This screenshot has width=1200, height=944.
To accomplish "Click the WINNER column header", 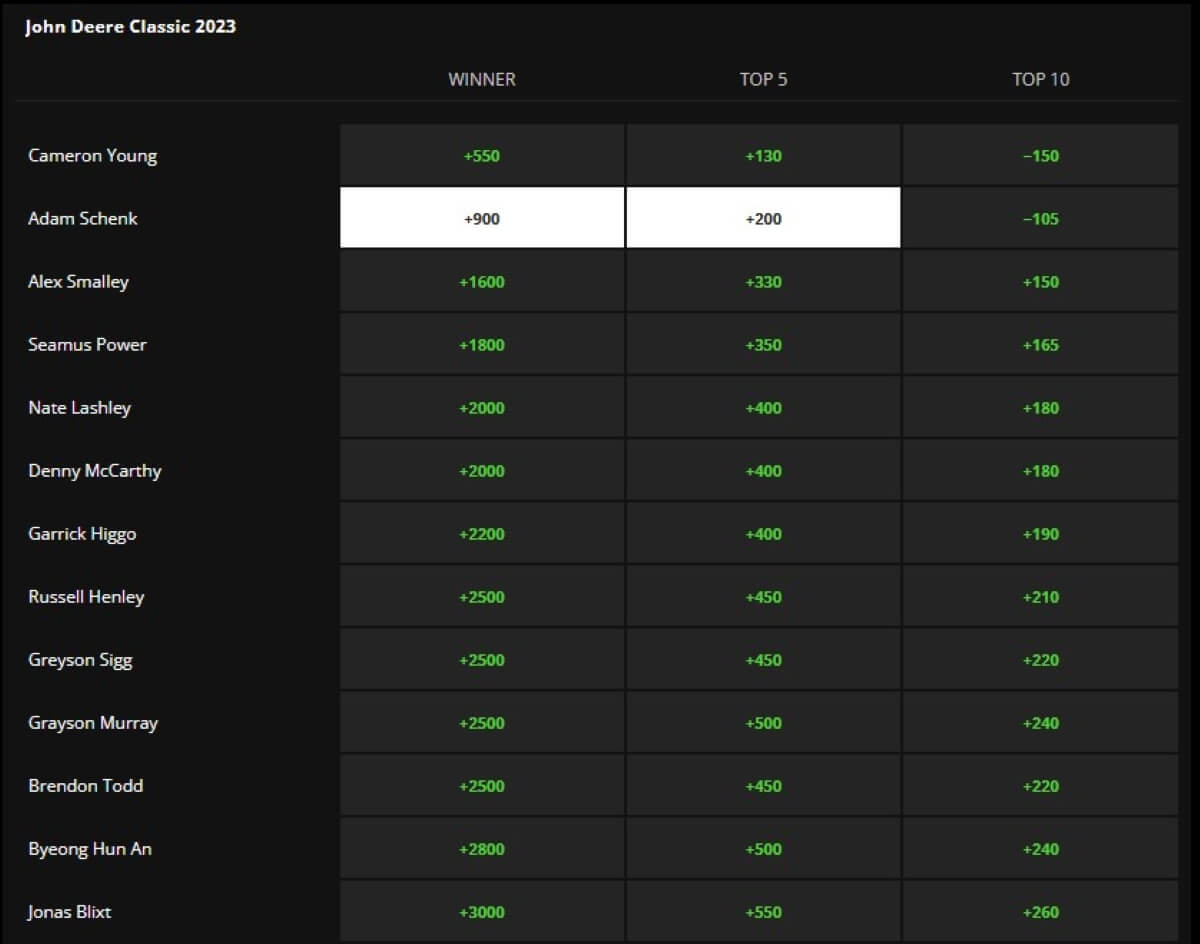I will coord(482,79).
